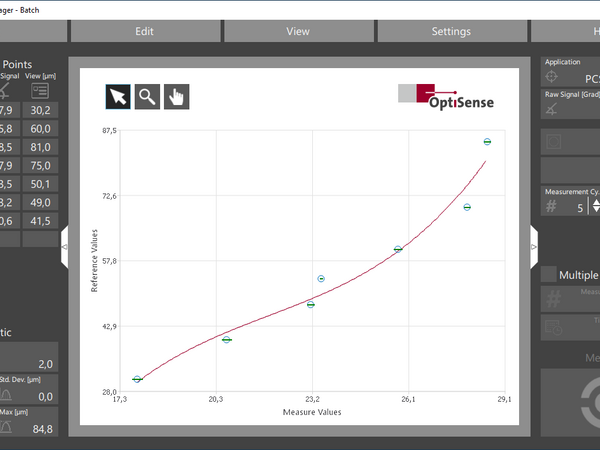
Task: Select the 30,2 view value cell
Action: (x=41, y=110)
